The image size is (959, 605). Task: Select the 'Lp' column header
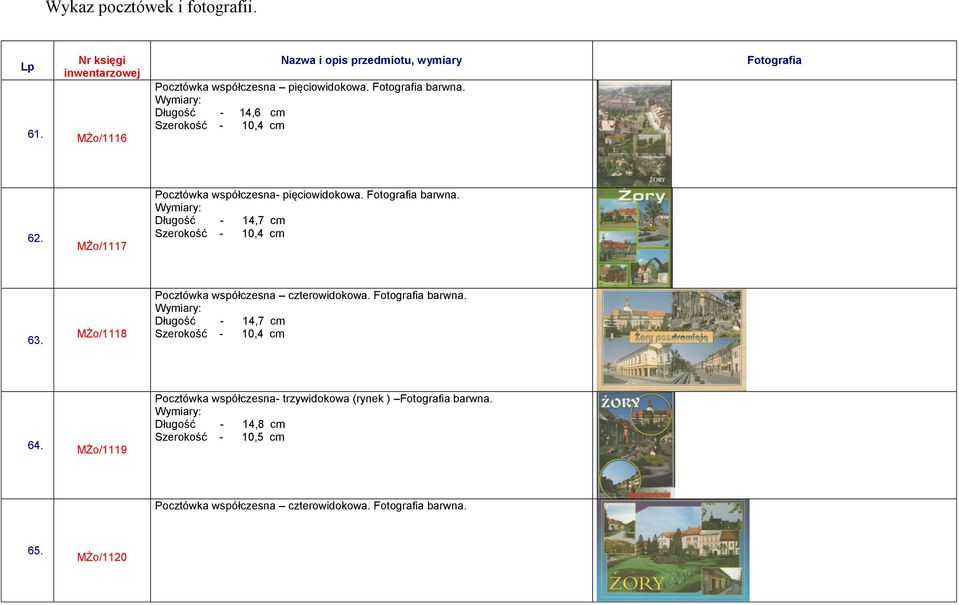pos(28,67)
